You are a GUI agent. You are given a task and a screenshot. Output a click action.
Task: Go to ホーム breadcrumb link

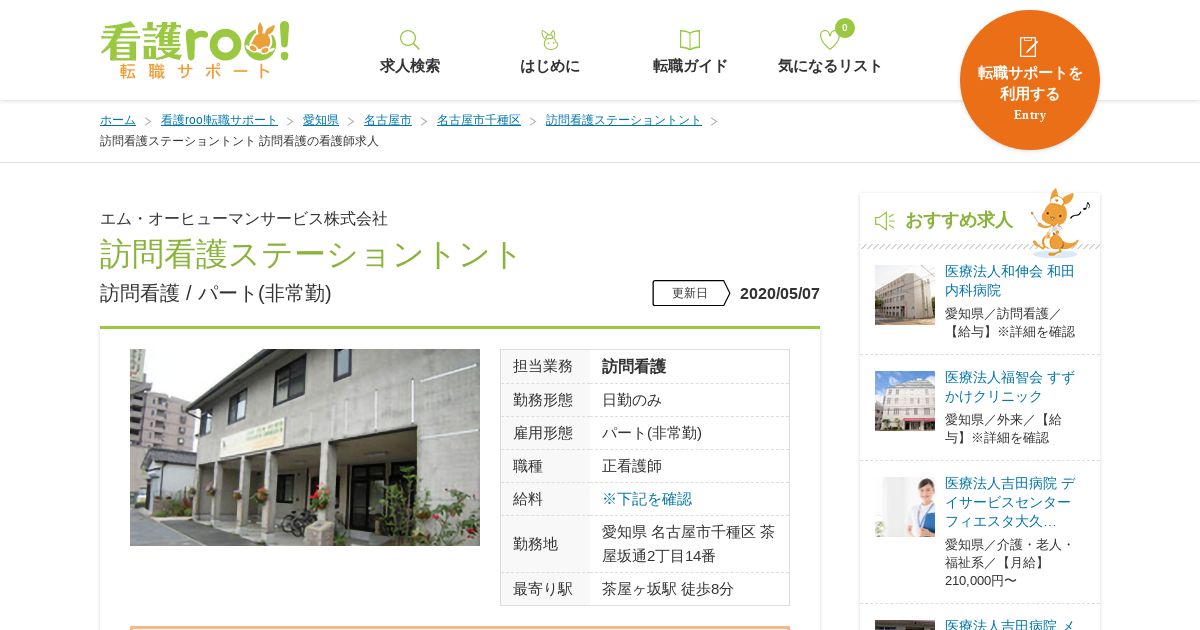point(118,120)
